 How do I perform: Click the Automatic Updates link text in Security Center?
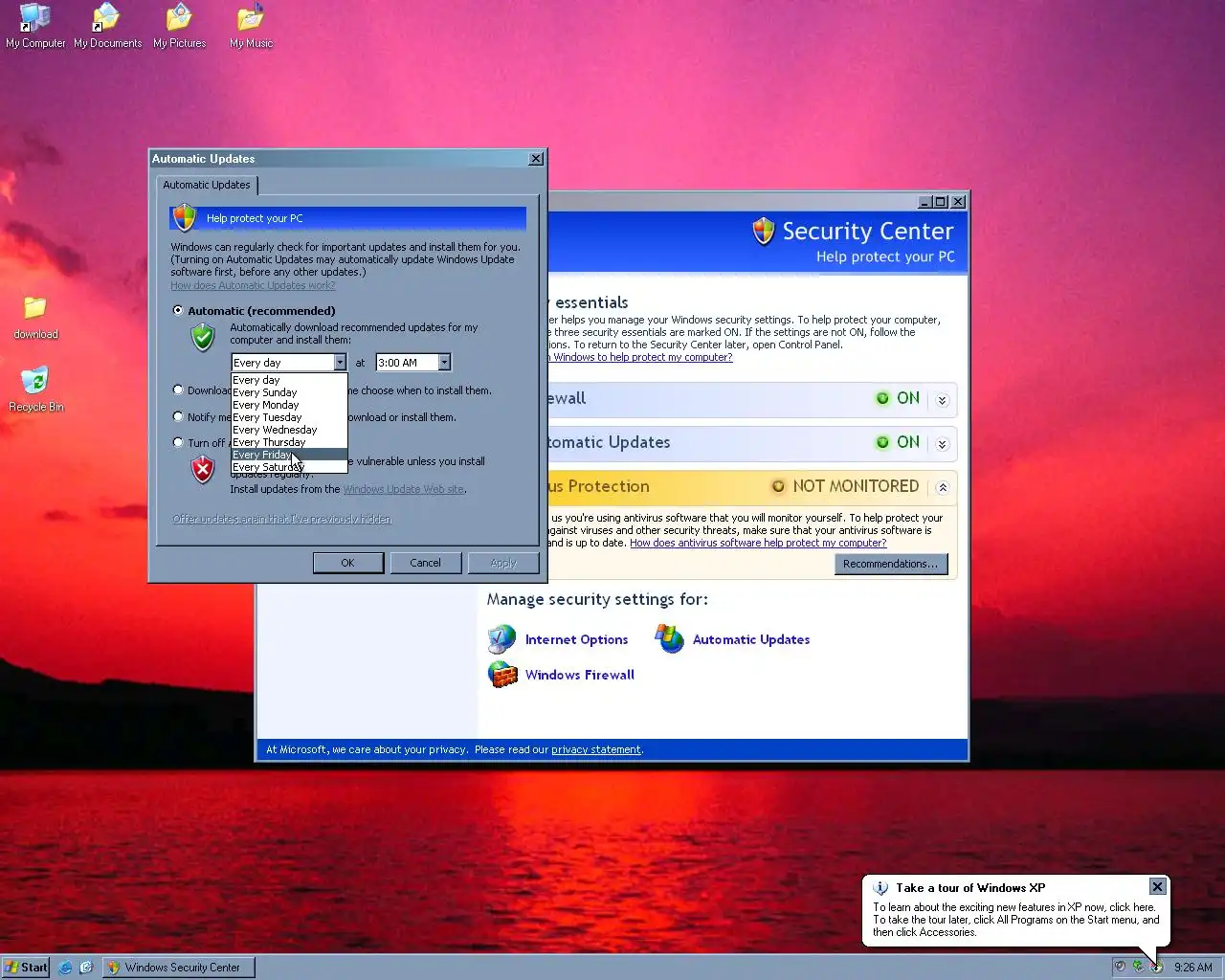click(751, 639)
